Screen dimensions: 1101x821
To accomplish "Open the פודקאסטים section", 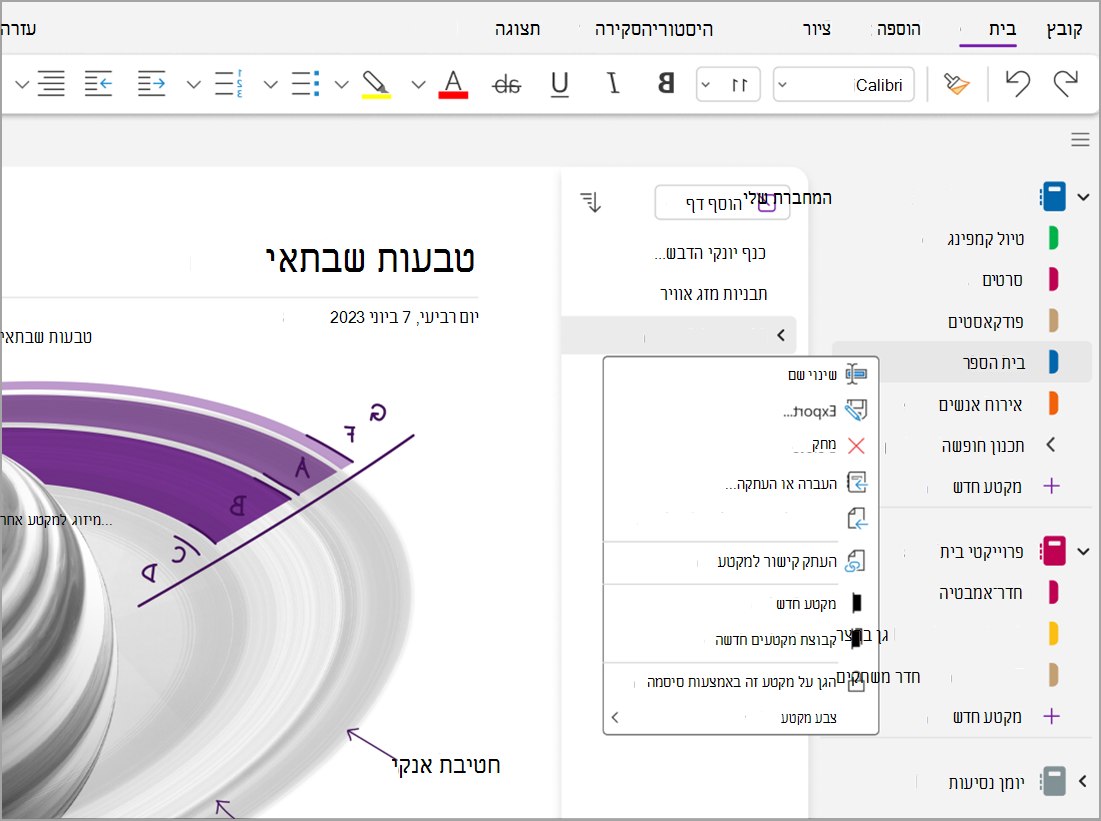I will click(x=985, y=322).
